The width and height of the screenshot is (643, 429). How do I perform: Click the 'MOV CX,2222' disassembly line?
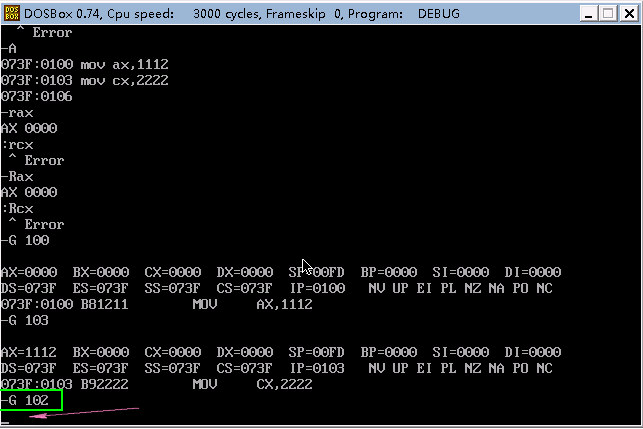pyautogui.click(x=253, y=384)
